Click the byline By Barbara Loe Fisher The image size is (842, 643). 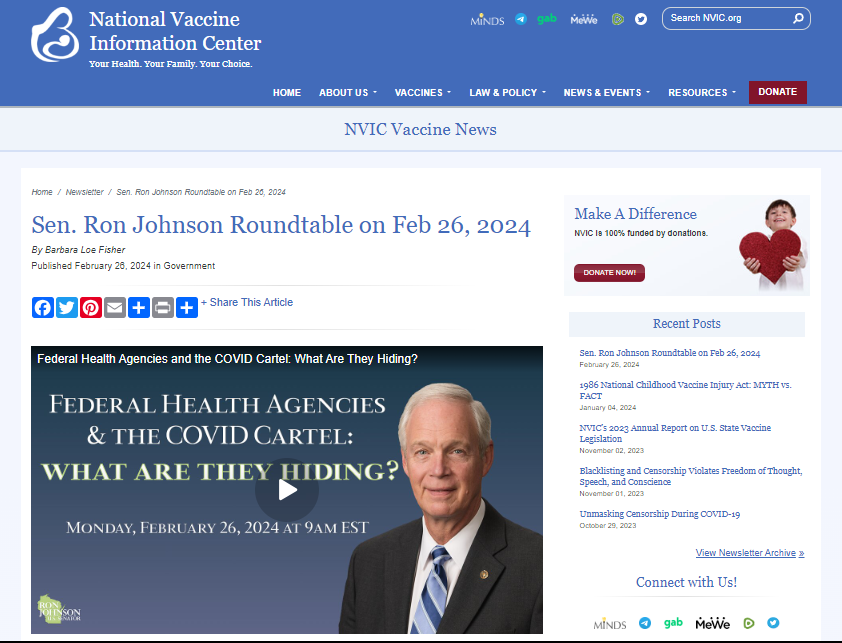(x=78, y=250)
